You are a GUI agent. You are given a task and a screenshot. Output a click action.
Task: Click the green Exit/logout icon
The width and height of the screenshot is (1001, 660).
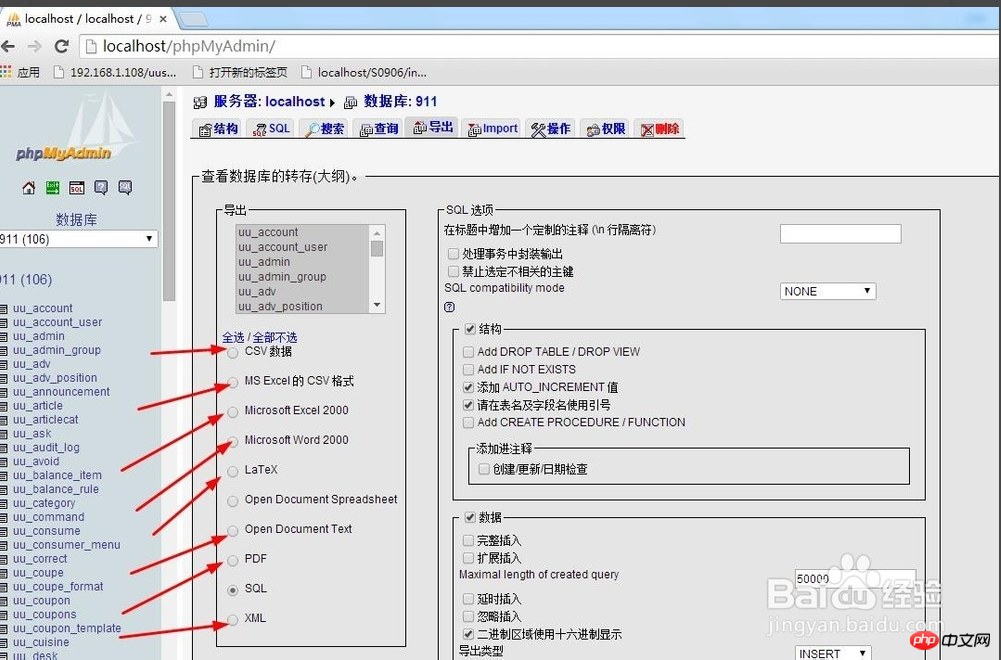tap(52, 188)
